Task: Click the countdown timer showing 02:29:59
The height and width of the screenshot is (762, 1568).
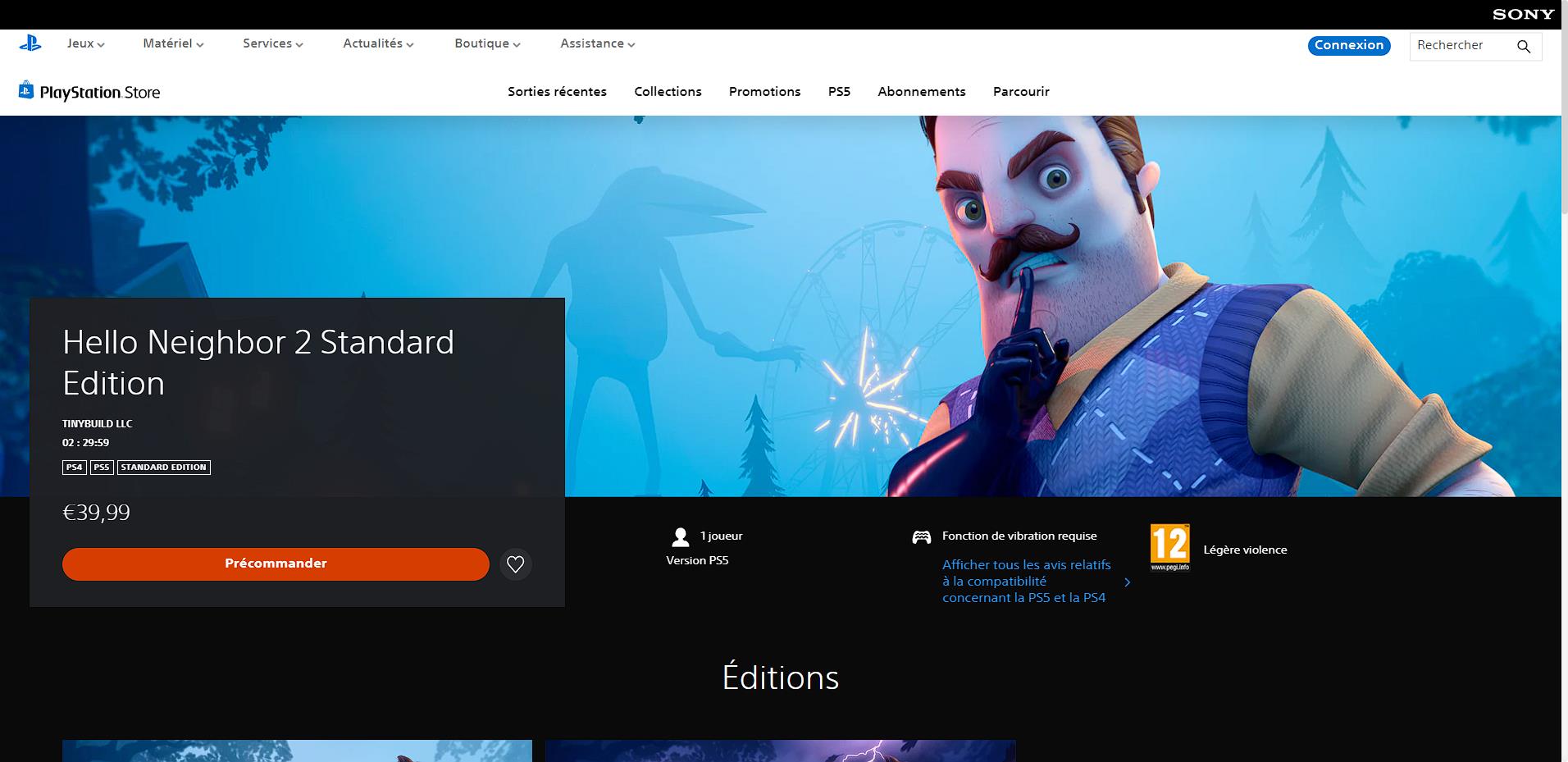Action: click(x=84, y=442)
